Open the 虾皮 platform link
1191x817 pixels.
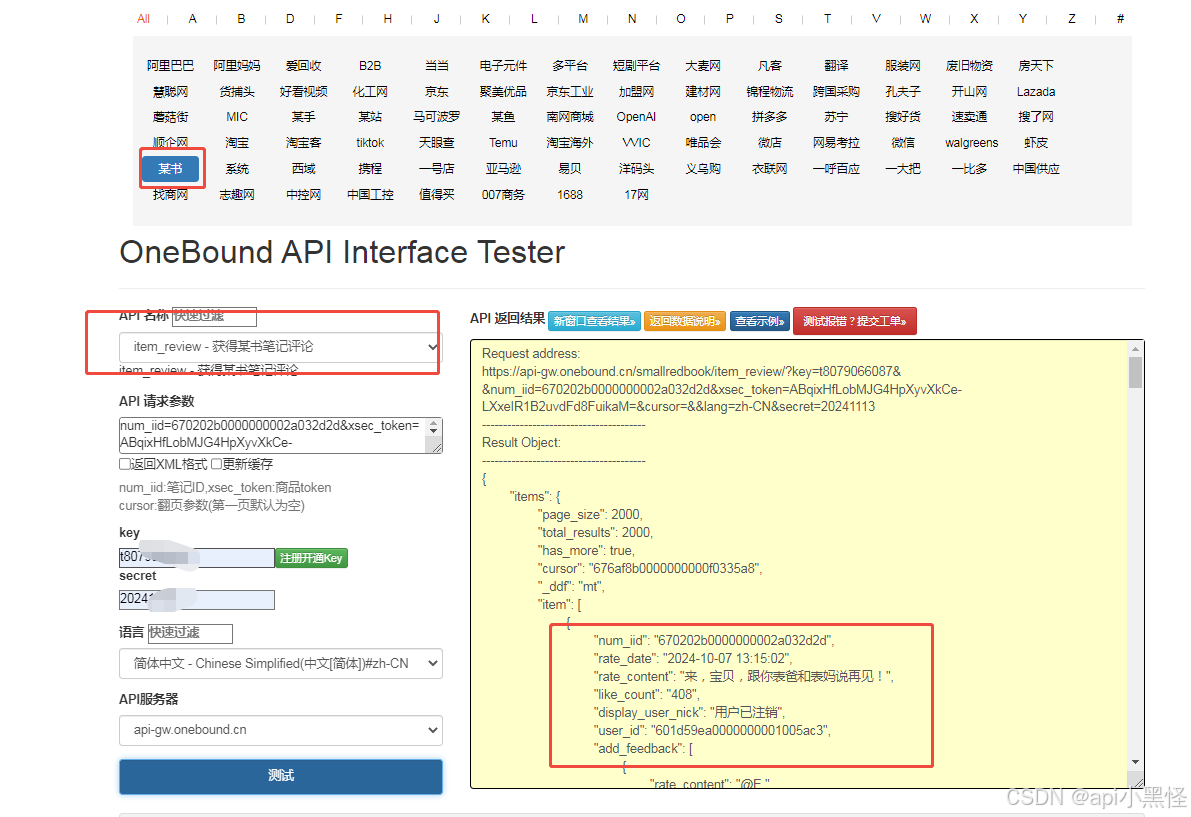pyautogui.click(x=1036, y=143)
